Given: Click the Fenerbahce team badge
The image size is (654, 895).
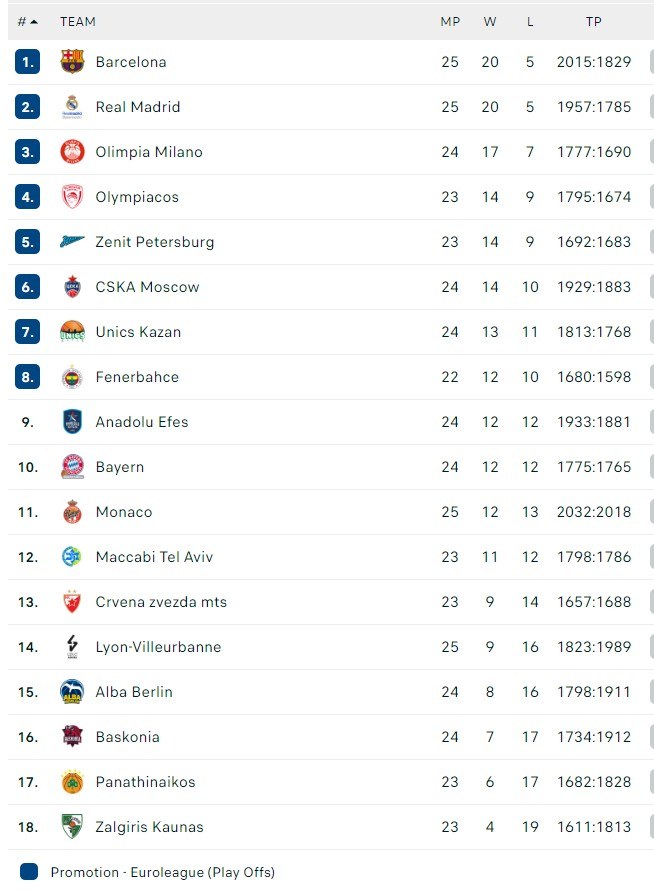Looking at the screenshot, I should (72, 377).
